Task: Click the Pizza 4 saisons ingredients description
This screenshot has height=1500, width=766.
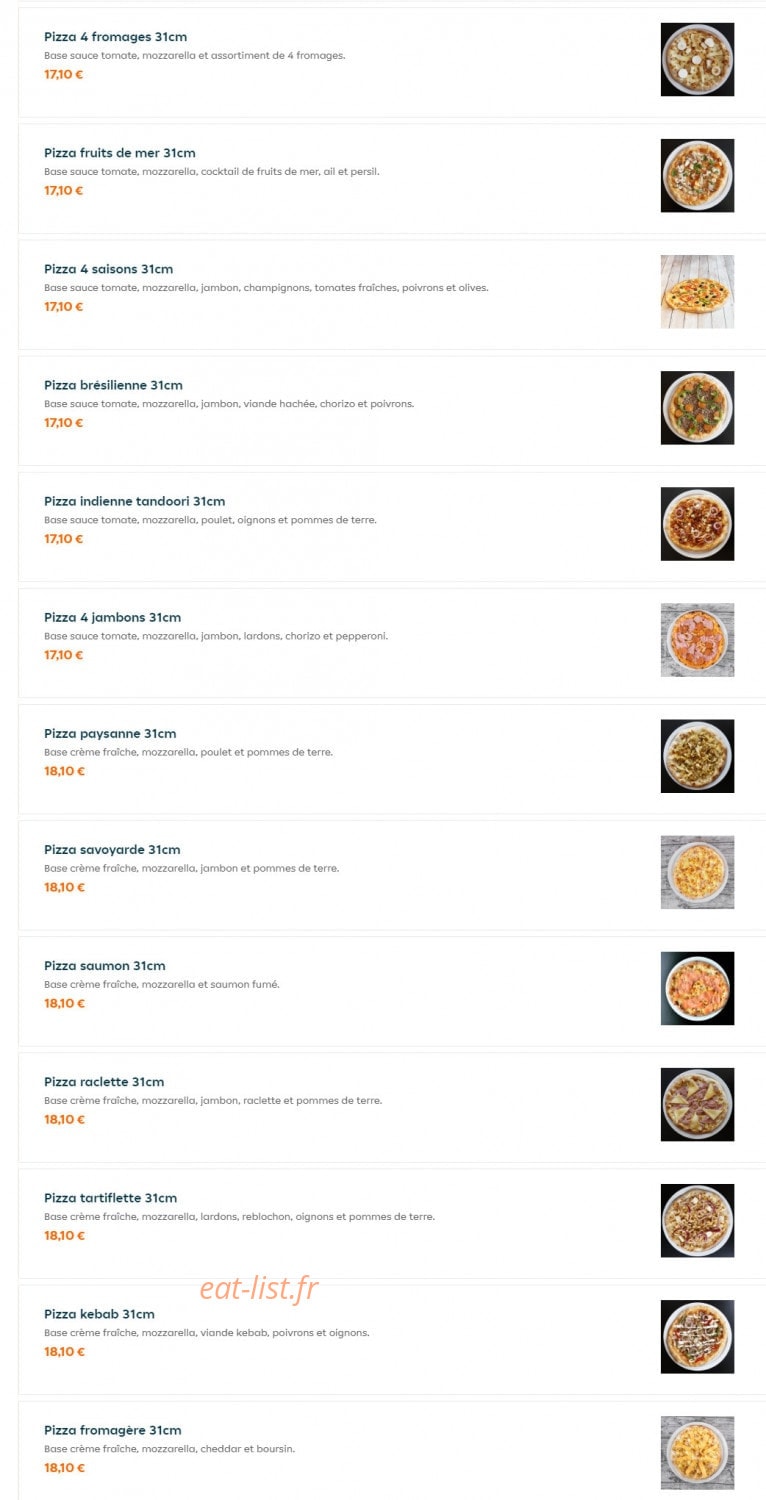Action: (x=266, y=288)
